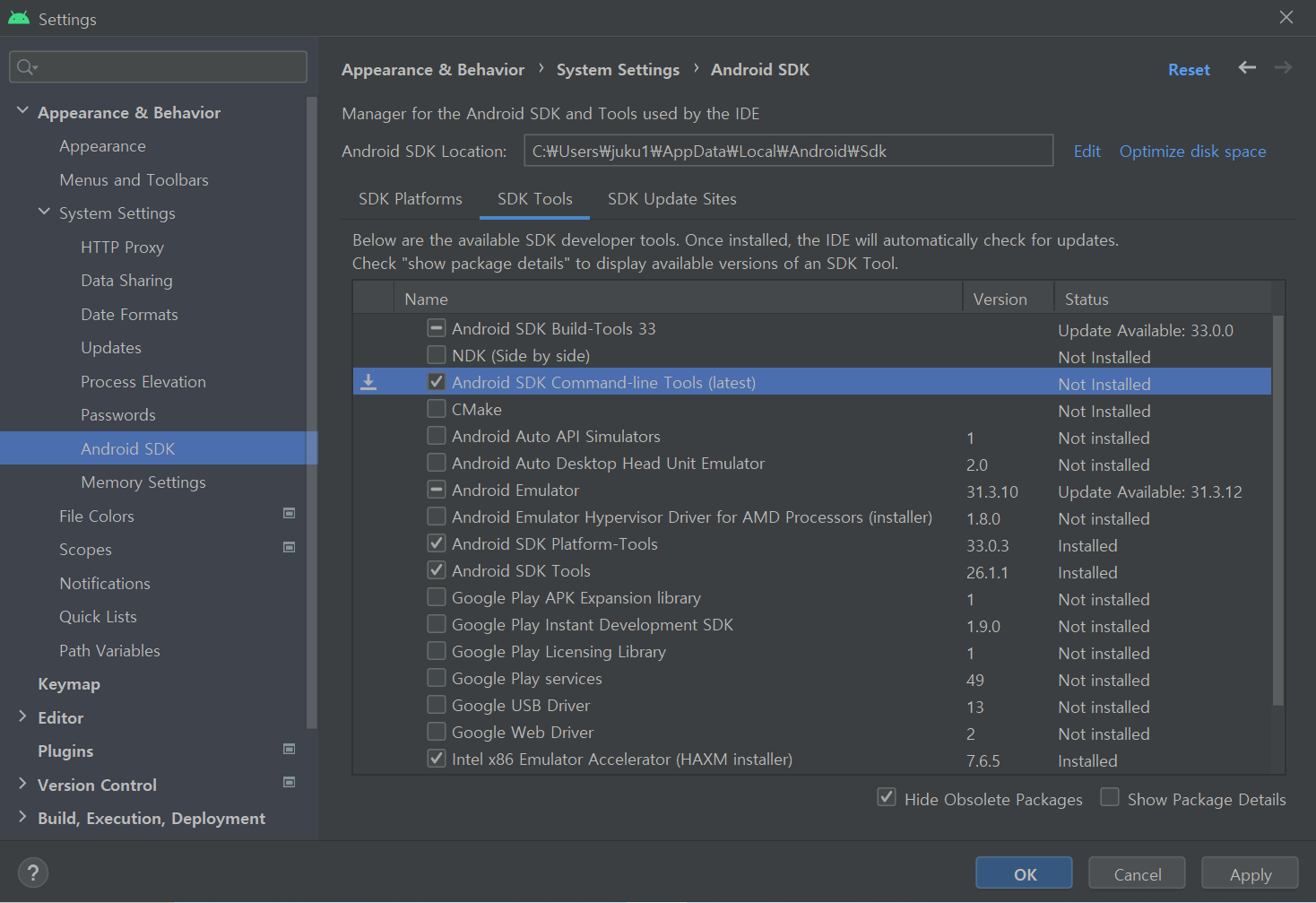Collapse the System Settings tree node
1316x903 pixels.
coord(44,212)
